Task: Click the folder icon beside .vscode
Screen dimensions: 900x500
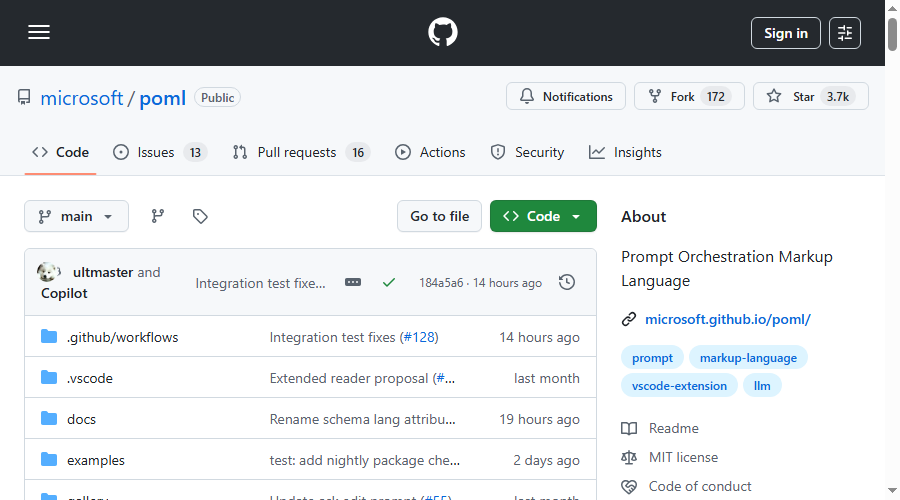Action: coord(49,377)
